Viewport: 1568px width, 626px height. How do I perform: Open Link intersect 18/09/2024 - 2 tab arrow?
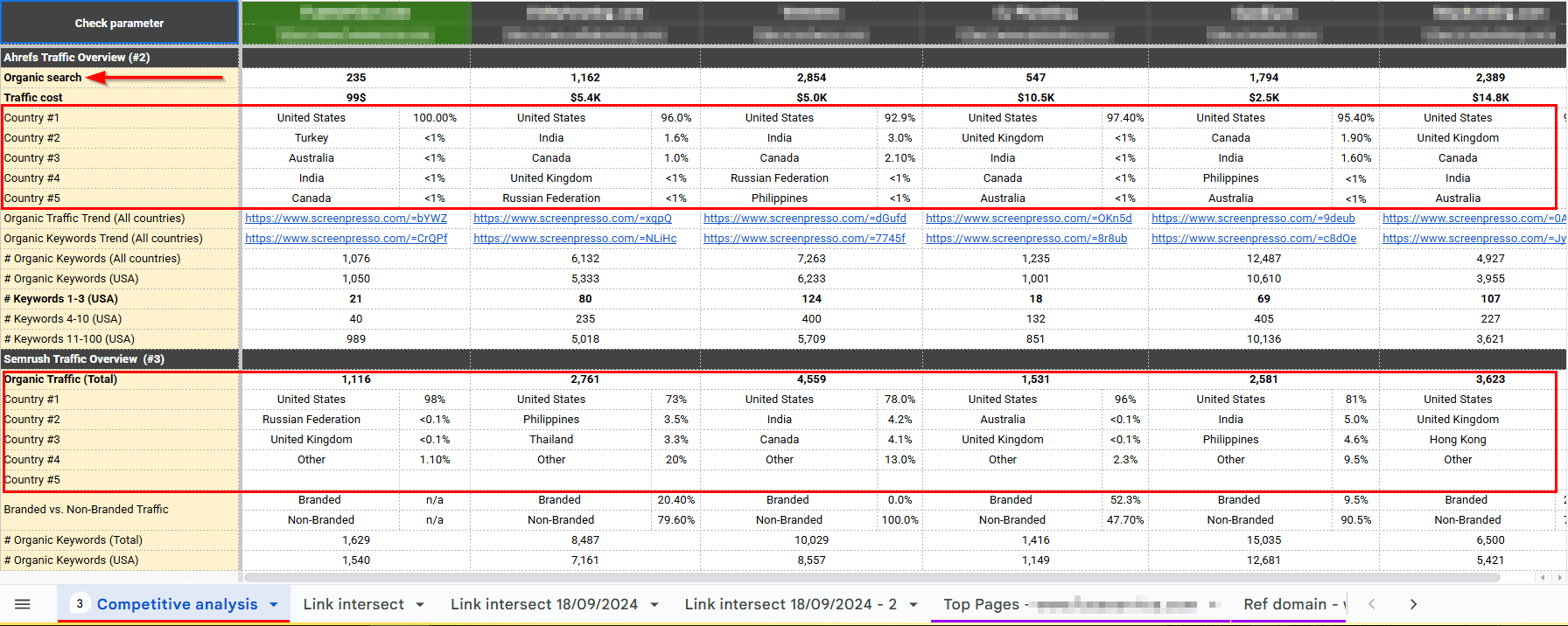point(913,605)
